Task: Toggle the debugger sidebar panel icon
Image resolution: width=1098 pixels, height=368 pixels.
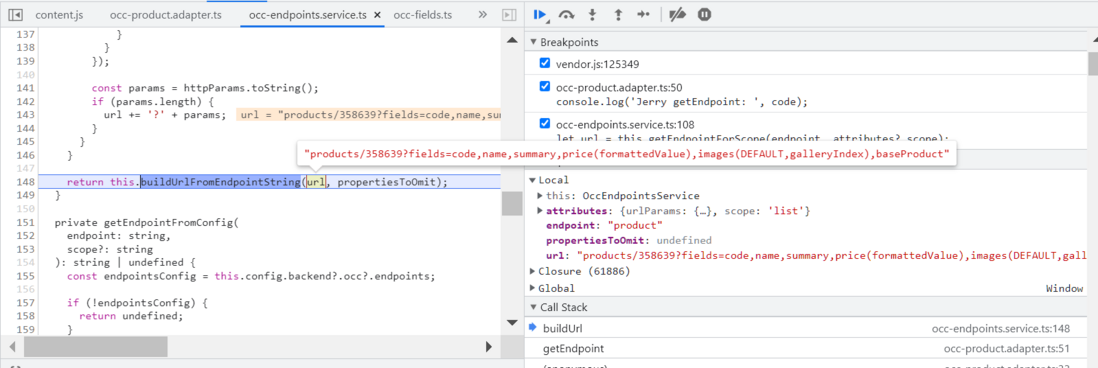Action: pyautogui.click(x=510, y=15)
